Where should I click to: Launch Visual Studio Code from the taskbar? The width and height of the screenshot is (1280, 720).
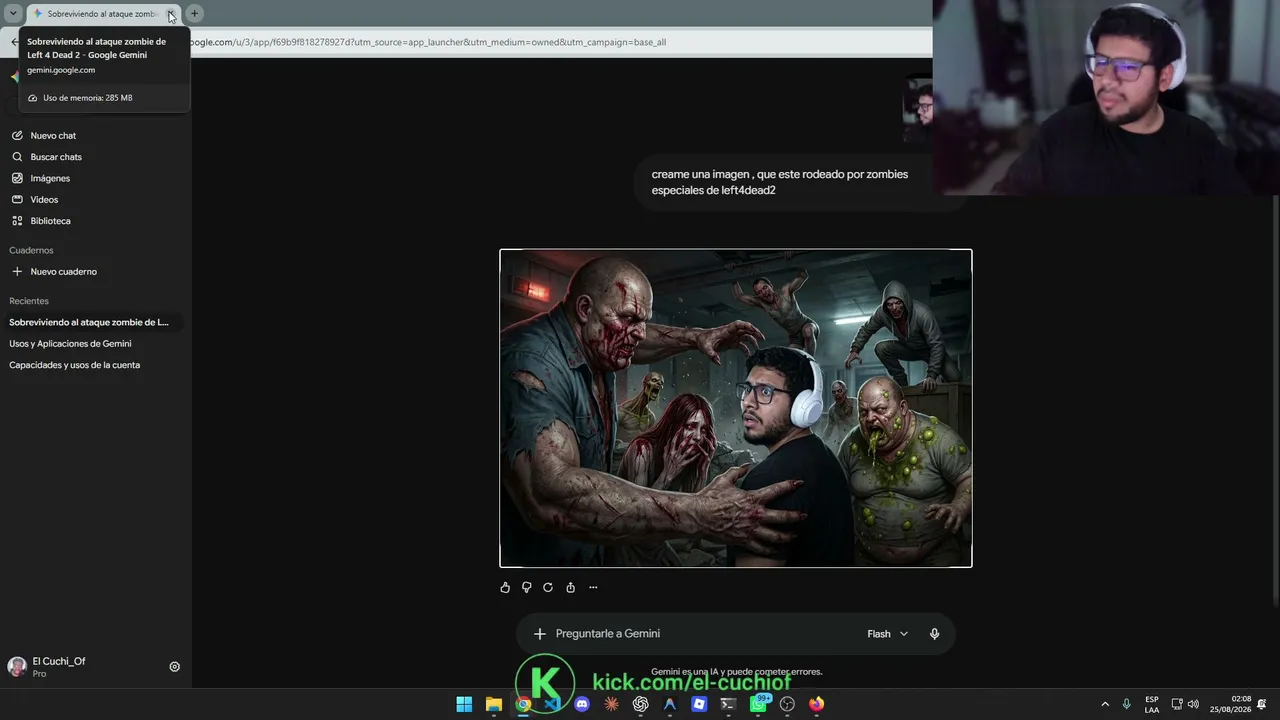(552, 704)
